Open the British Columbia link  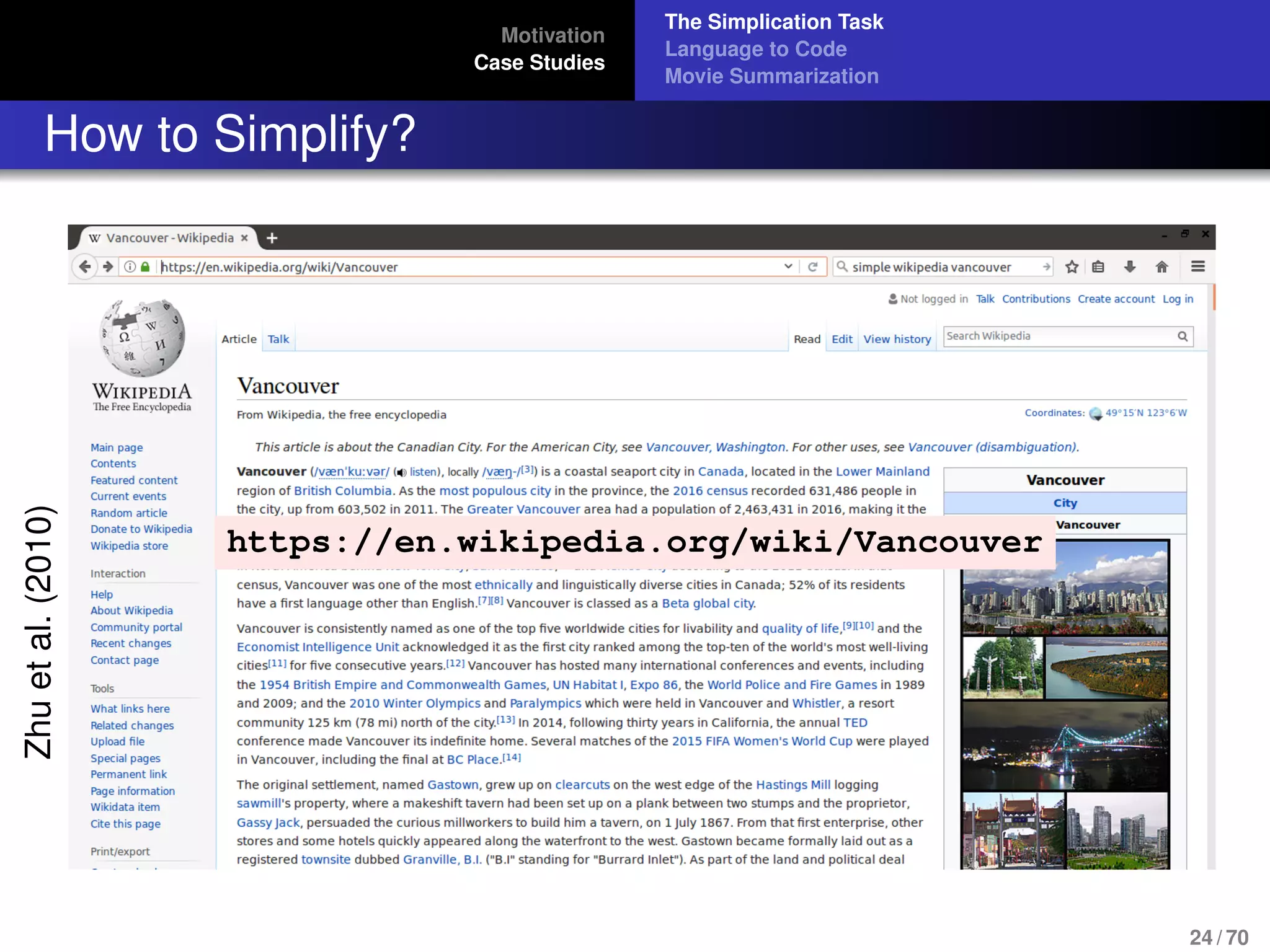click(x=343, y=490)
